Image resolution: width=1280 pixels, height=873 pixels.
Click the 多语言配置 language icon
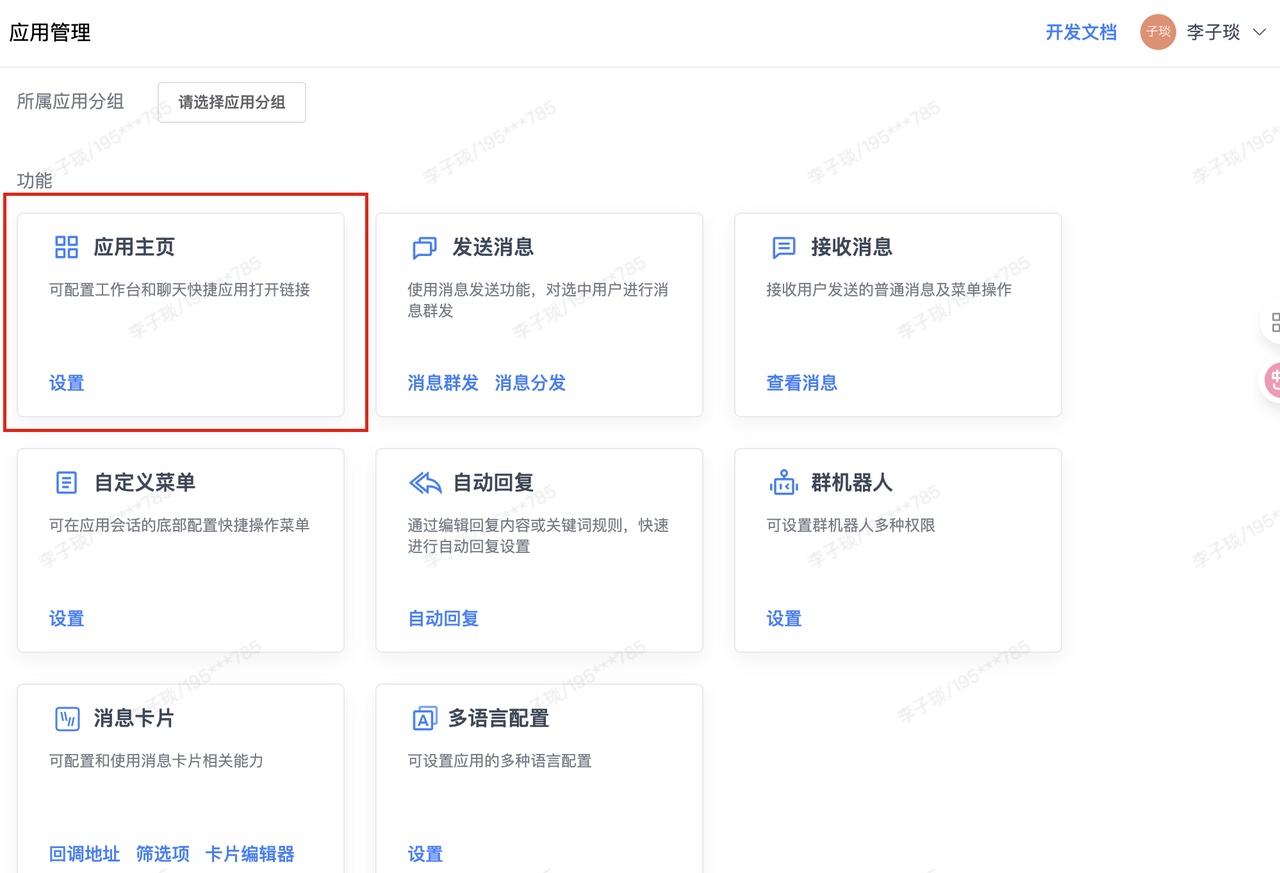pos(424,717)
